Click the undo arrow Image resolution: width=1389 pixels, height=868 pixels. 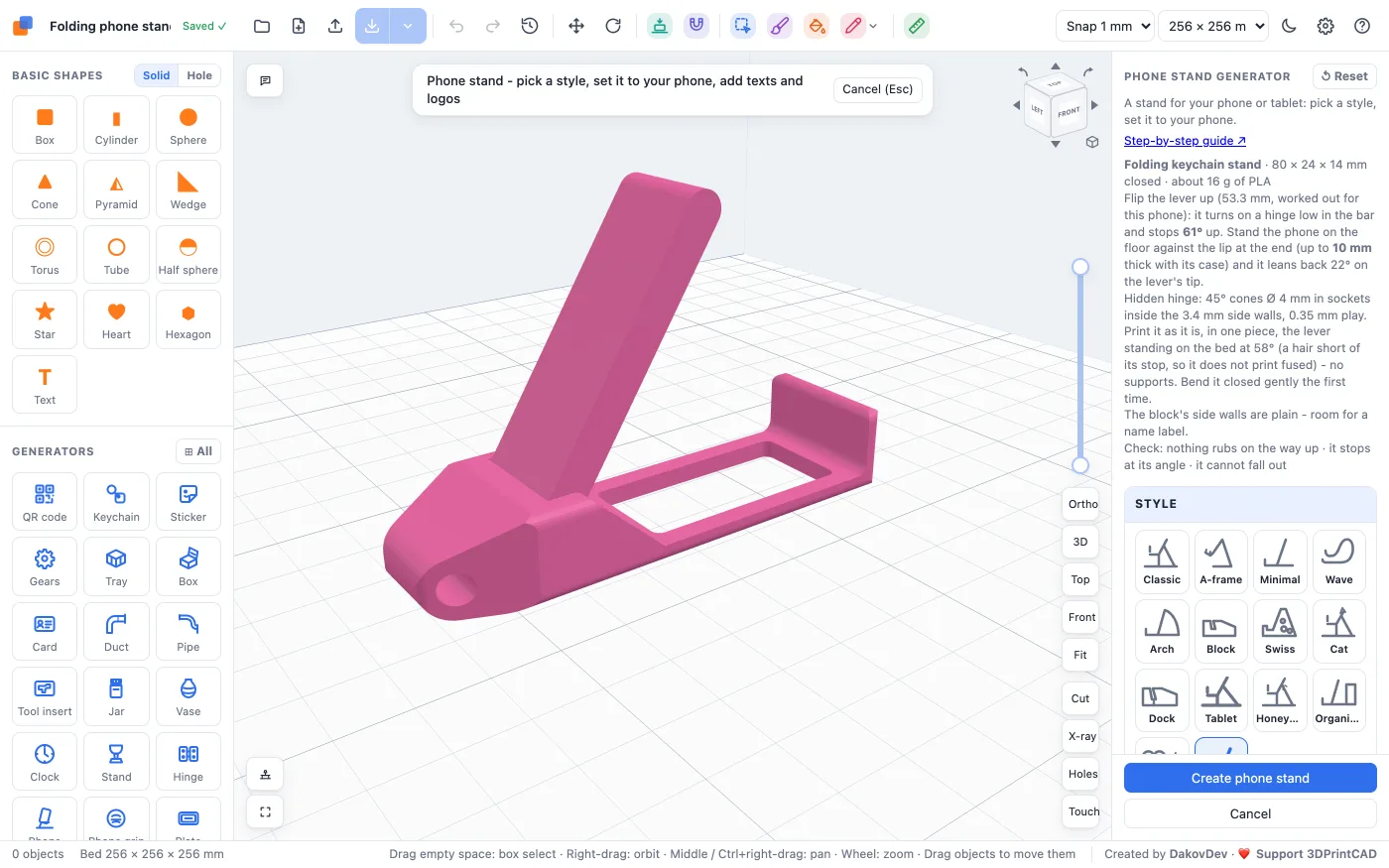pyautogui.click(x=456, y=26)
